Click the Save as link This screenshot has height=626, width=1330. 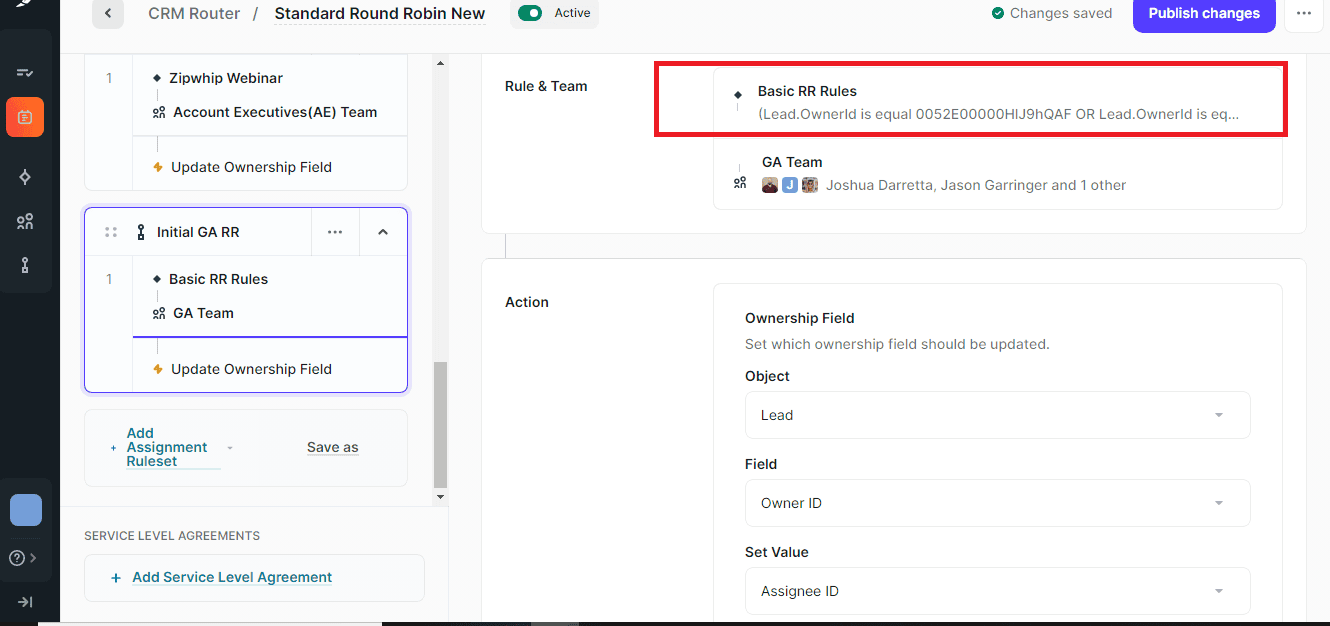(x=332, y=447)
